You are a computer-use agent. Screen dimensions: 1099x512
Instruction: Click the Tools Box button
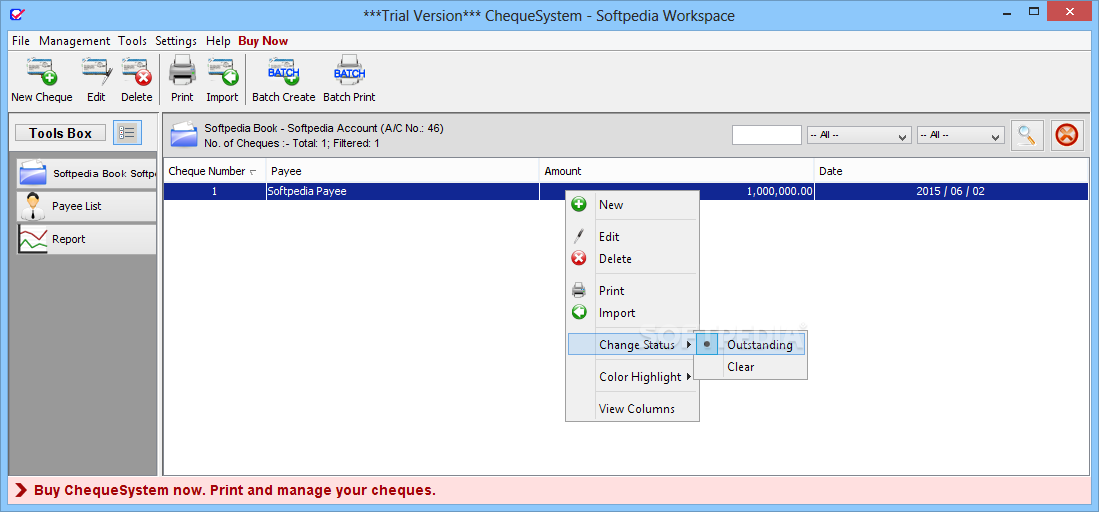(60, 133)
